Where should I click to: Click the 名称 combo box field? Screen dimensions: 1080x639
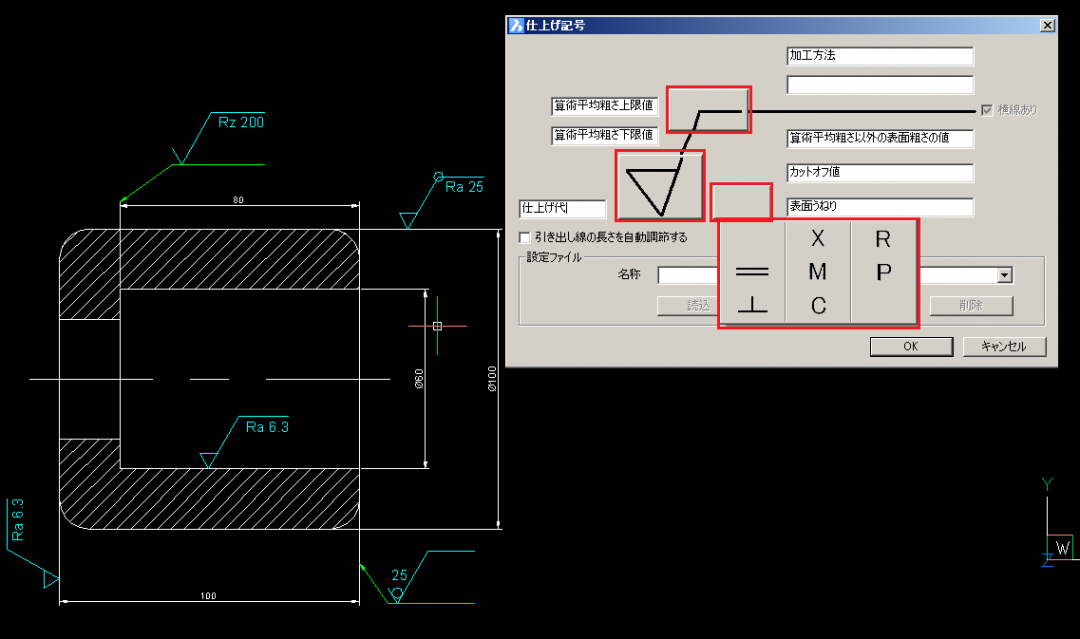(x=835, y=275)
